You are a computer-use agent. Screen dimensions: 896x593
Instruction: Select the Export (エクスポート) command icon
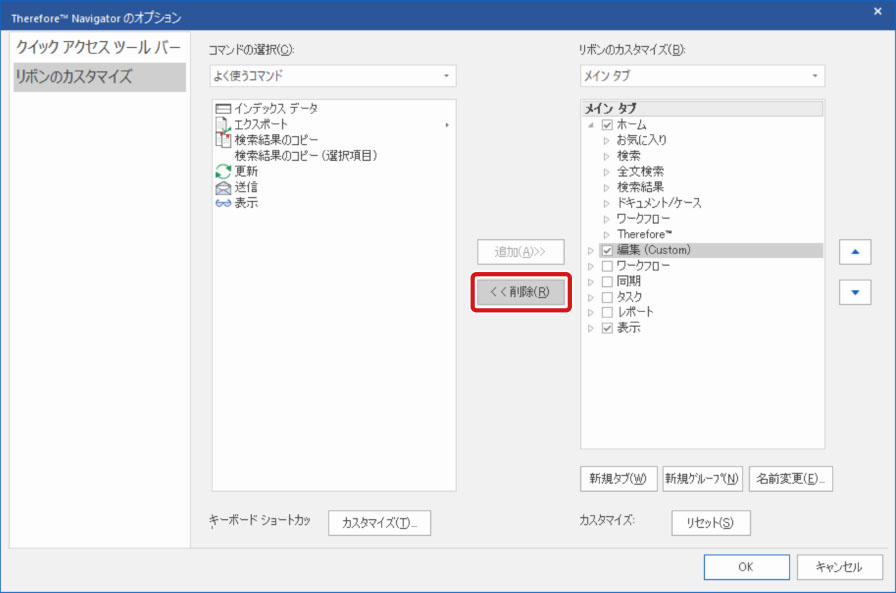tap(223, 124)
